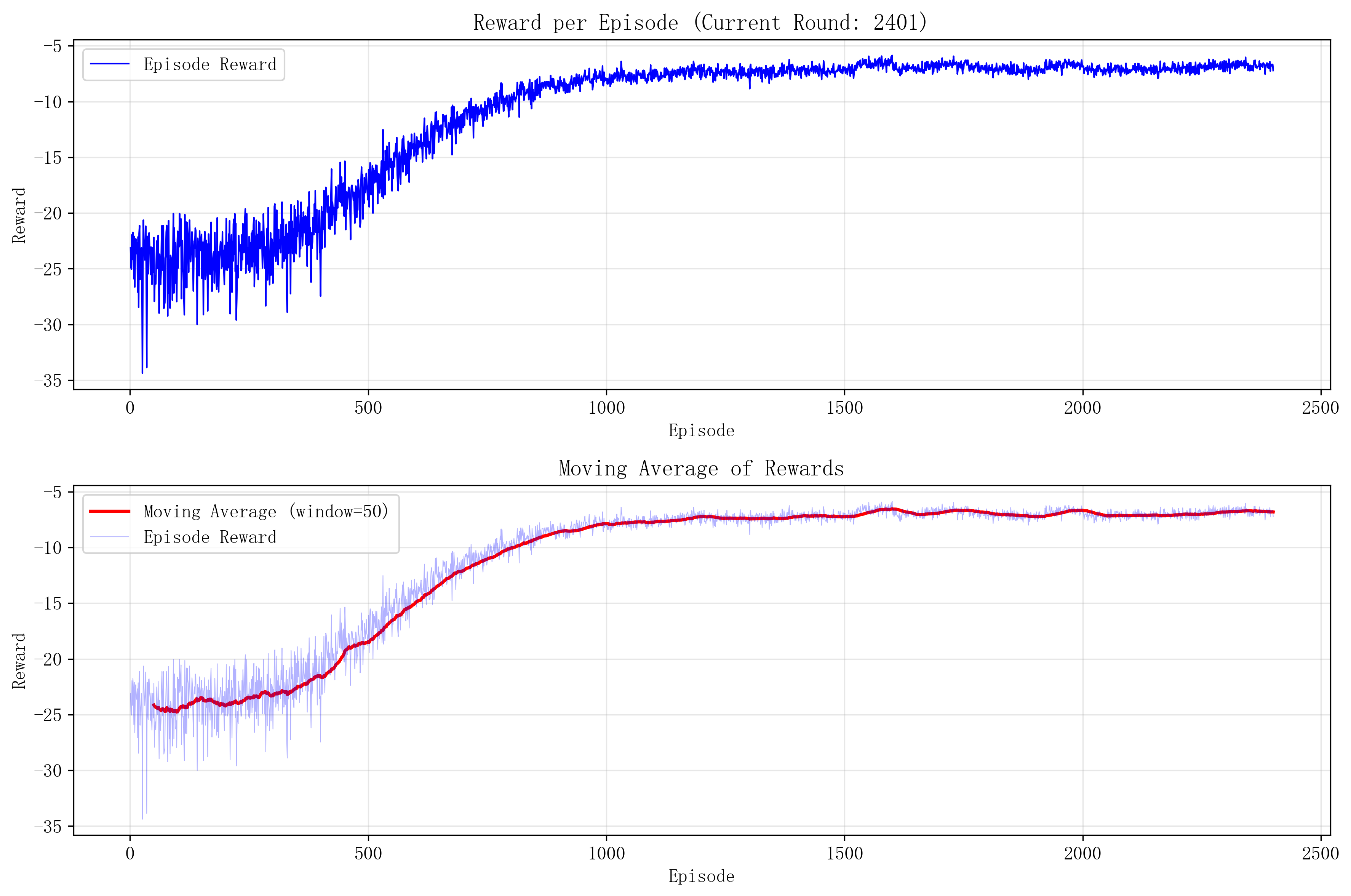This screenshot has height=896, width=1351.
Task: Click the 2000 x-tick label of bottom plot
Action: point(1082,853)
